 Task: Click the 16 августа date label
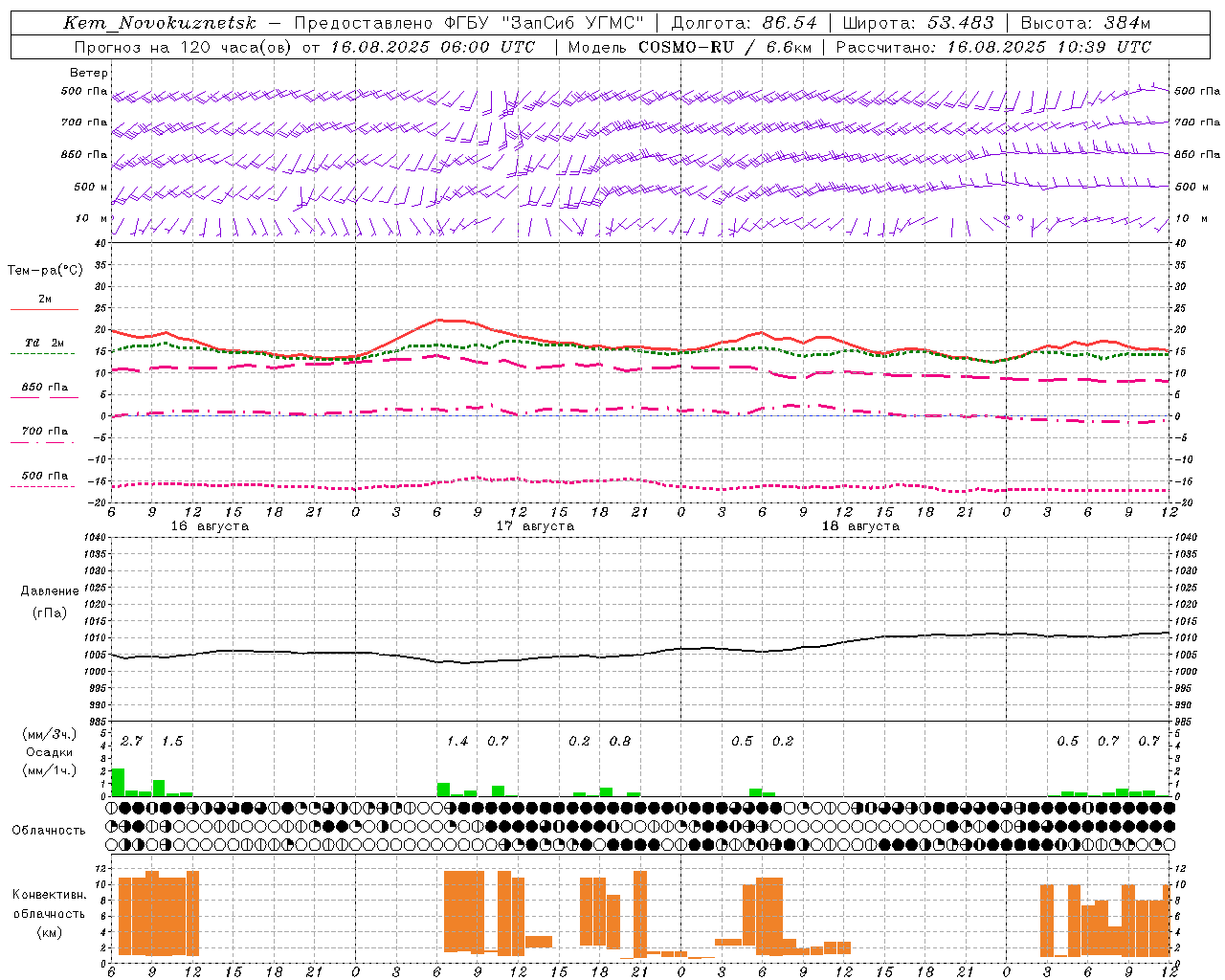click(x=210, y=526)
